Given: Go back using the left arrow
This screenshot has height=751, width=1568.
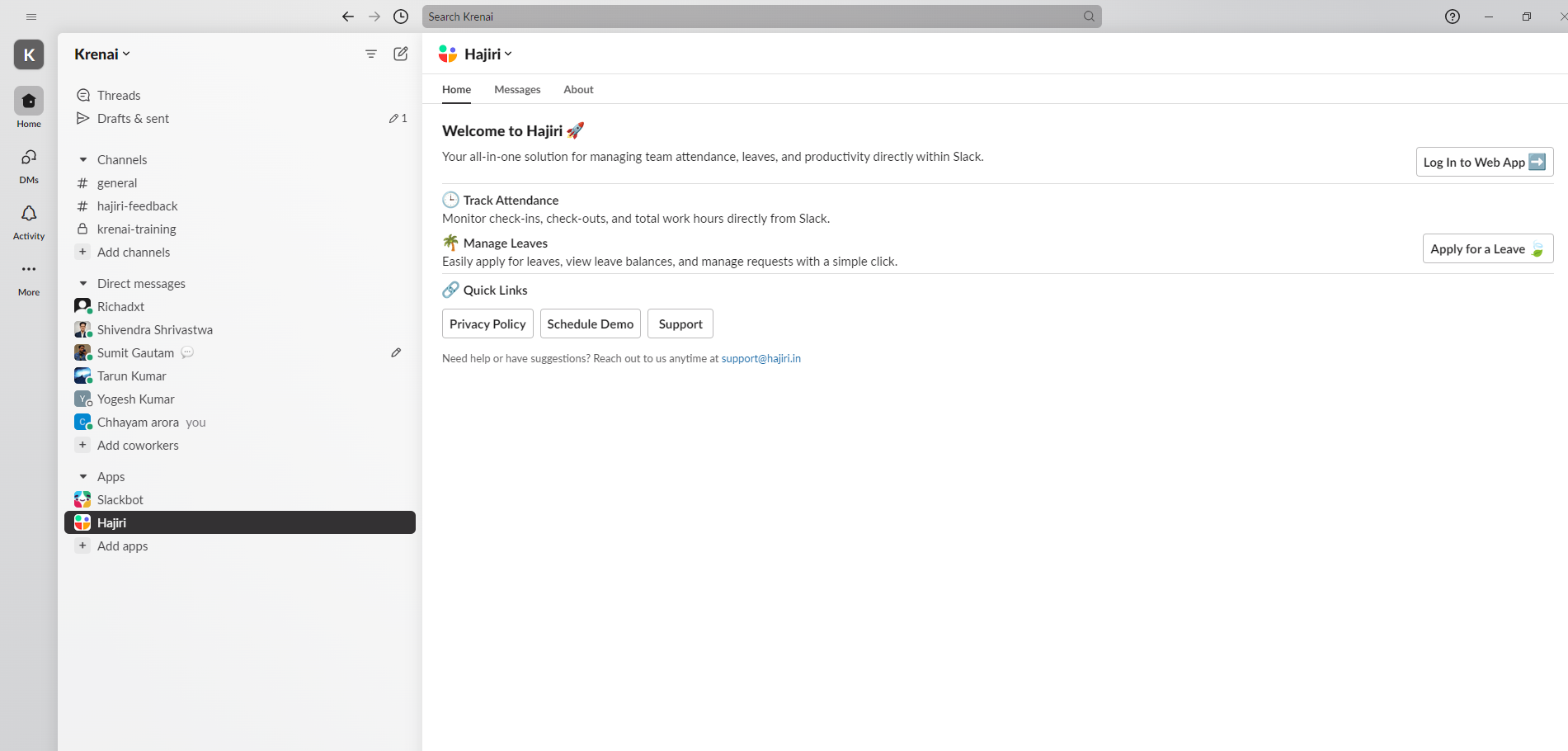Looking at the screenshot, I should (x=348, y=17).
